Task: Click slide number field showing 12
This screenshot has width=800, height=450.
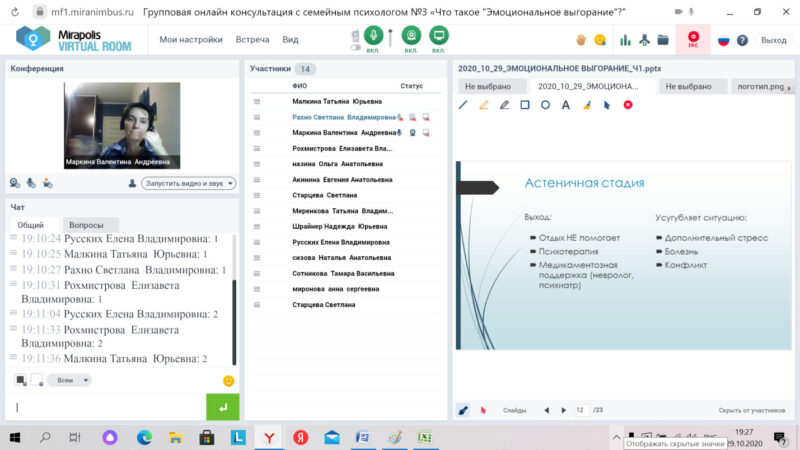Action: tap(581, 410)
